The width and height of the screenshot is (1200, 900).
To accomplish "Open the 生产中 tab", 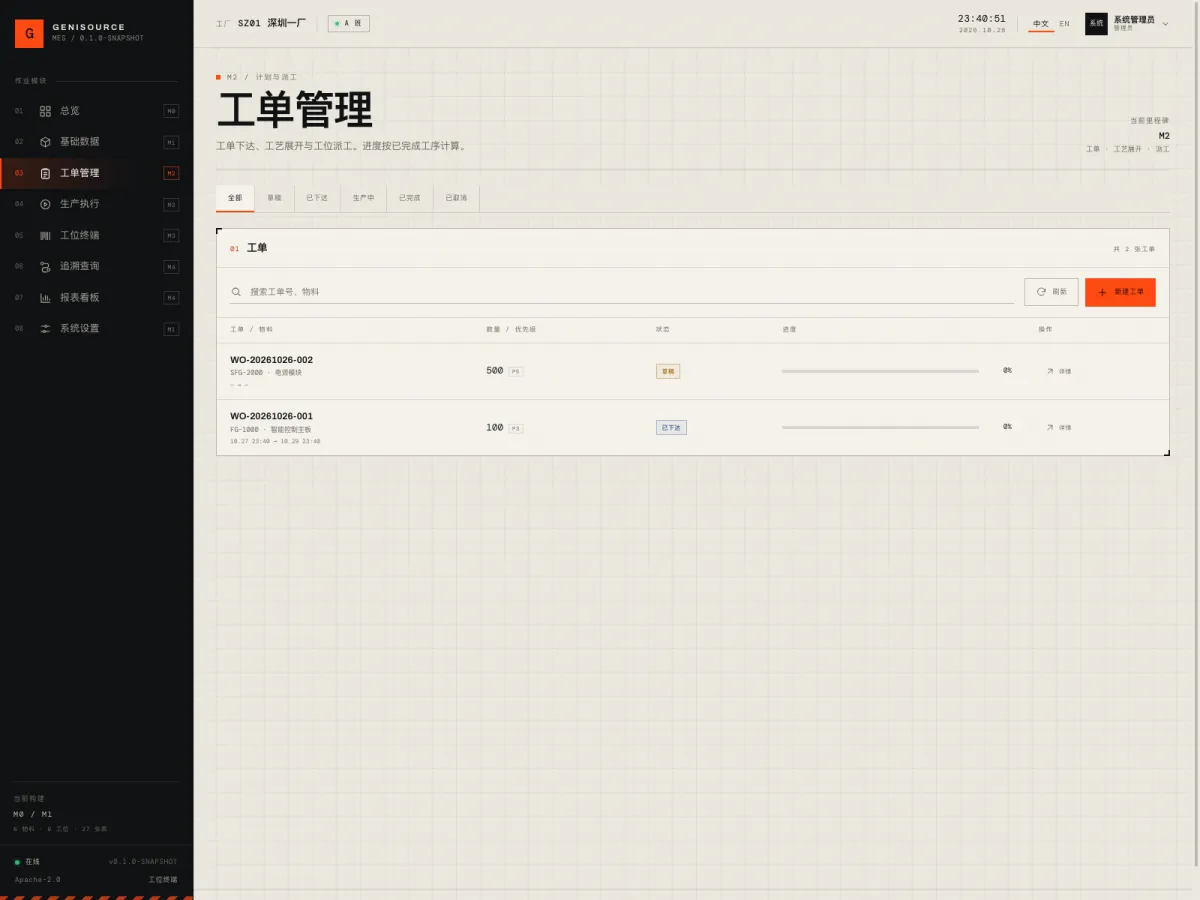I will pos(363,198).
